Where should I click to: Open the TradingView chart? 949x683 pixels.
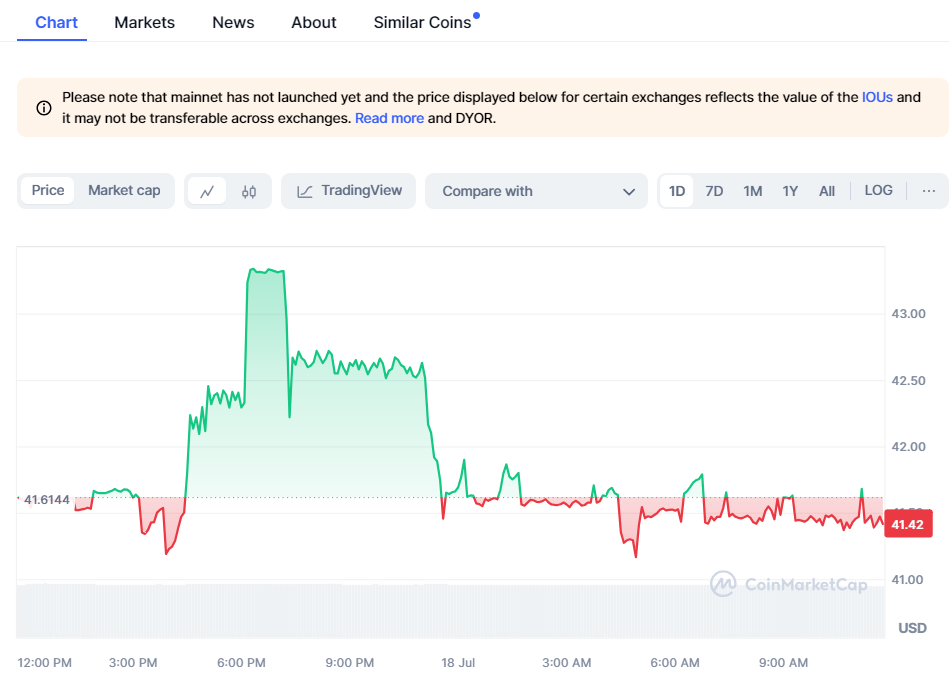349,191
